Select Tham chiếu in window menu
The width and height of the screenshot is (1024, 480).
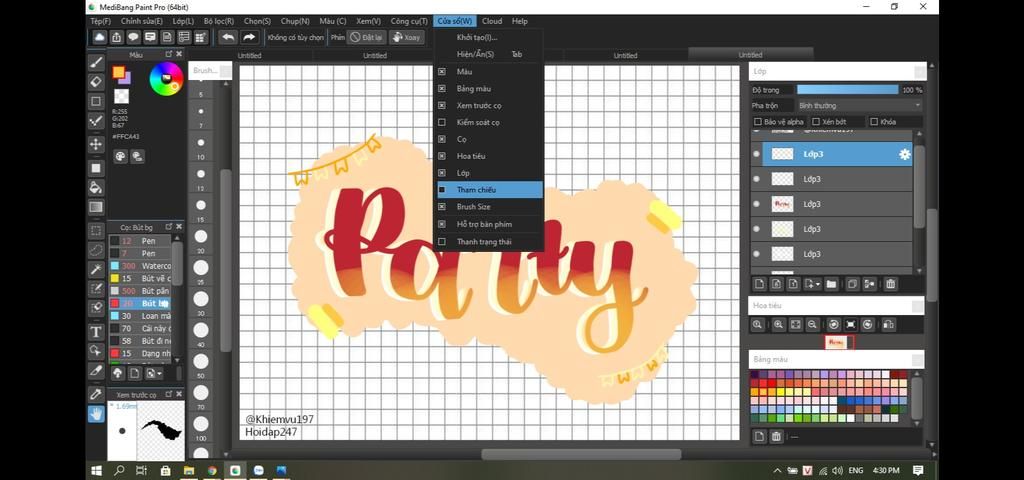point(490,189)
